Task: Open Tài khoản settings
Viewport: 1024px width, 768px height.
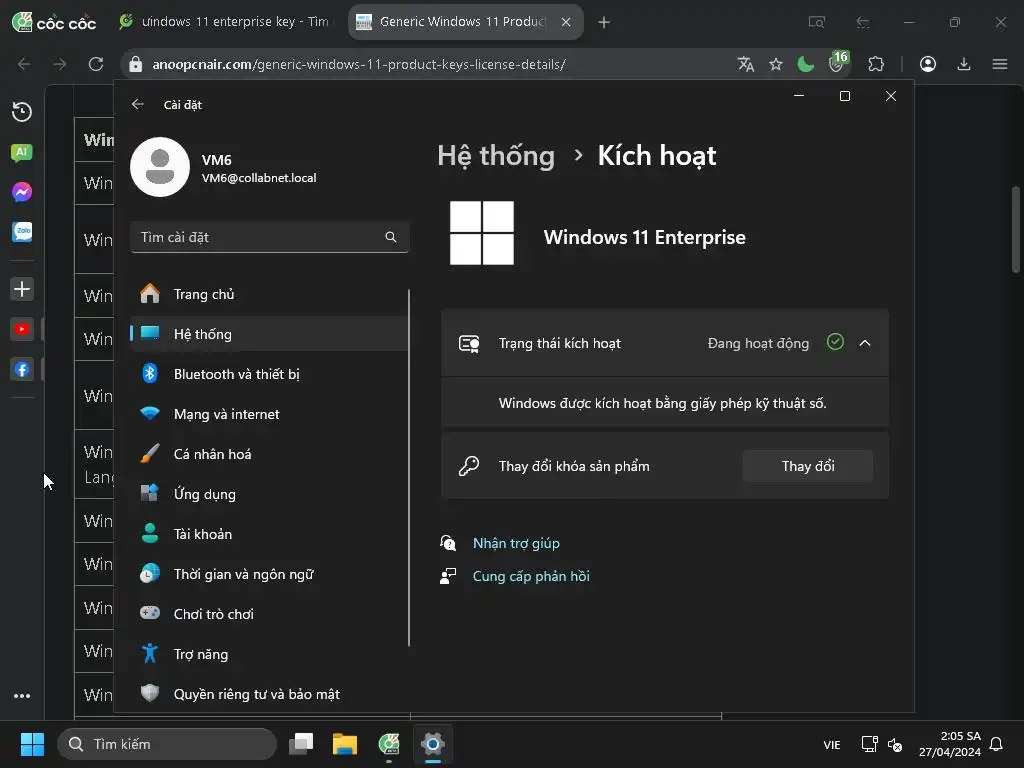Action: click(268, 534)
